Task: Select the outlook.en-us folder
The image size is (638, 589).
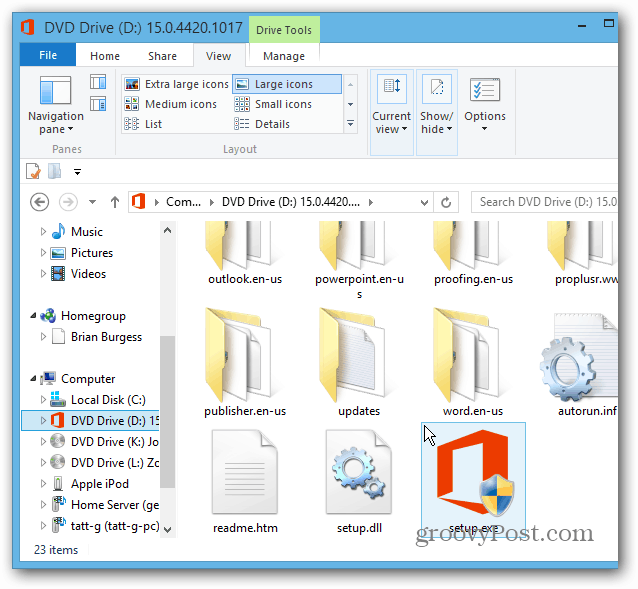Action: point(245,254)
